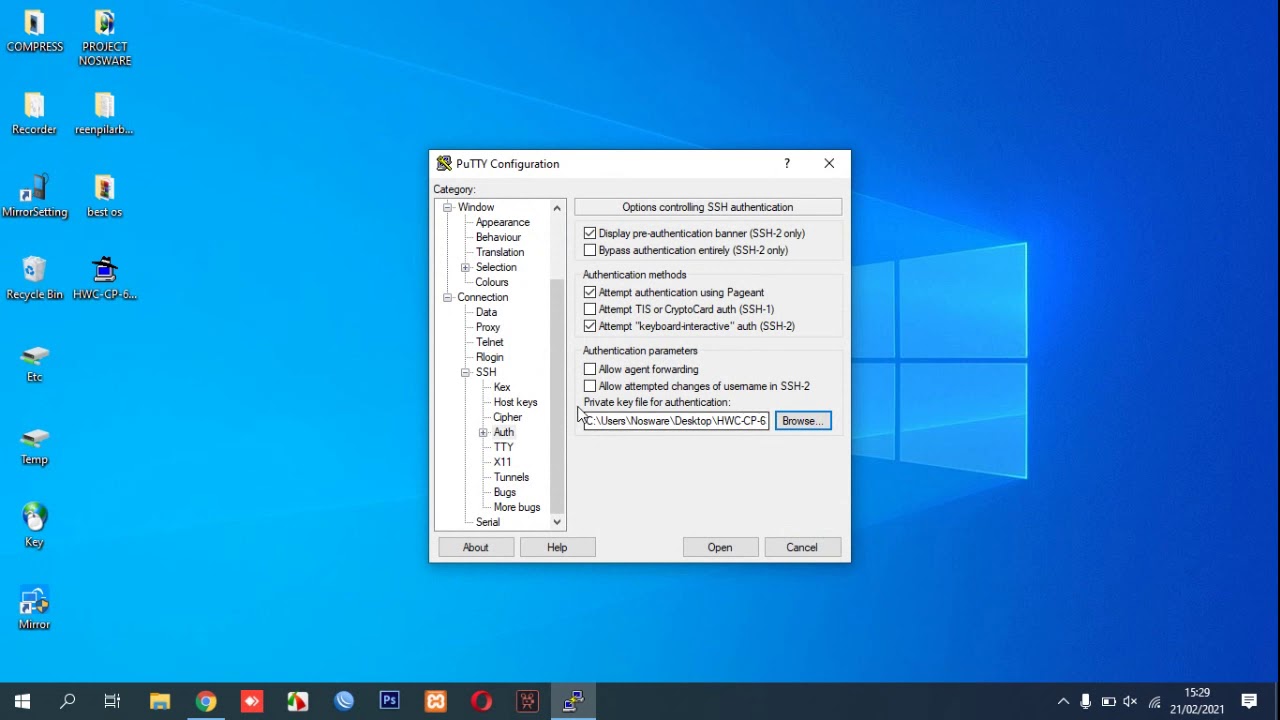
Task: Open taskbar search
Action: [x=68, y=701]
